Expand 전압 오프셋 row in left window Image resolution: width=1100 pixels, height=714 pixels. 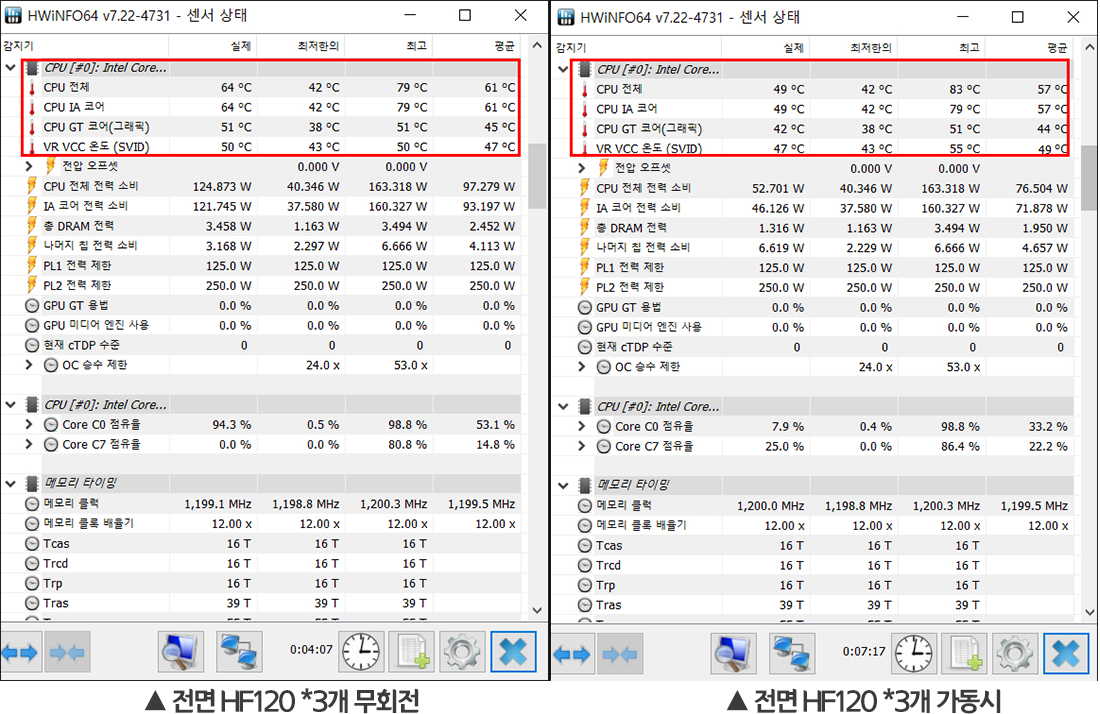29,167
